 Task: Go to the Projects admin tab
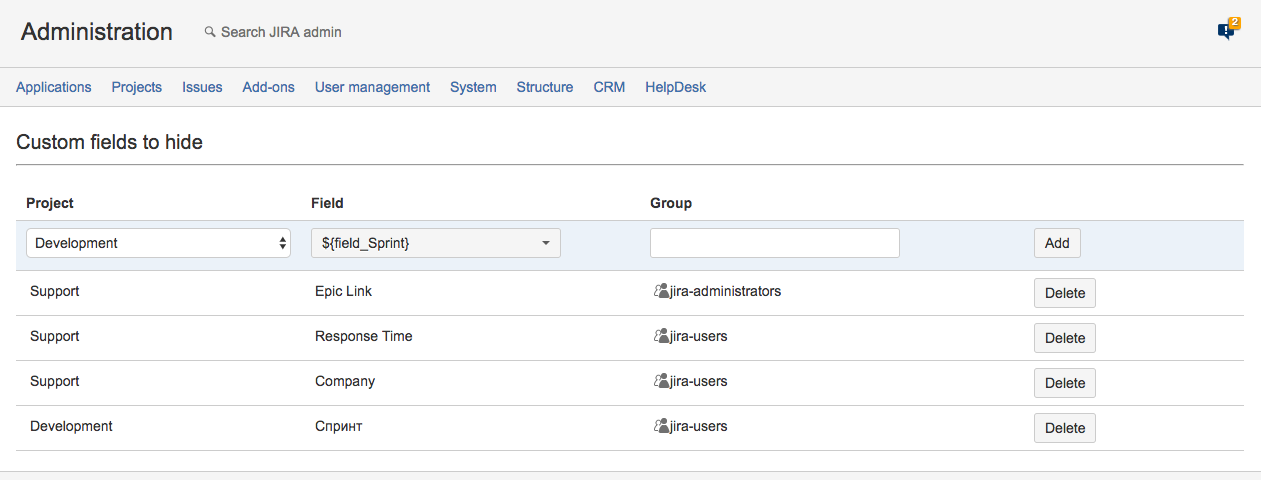point(137,87)
